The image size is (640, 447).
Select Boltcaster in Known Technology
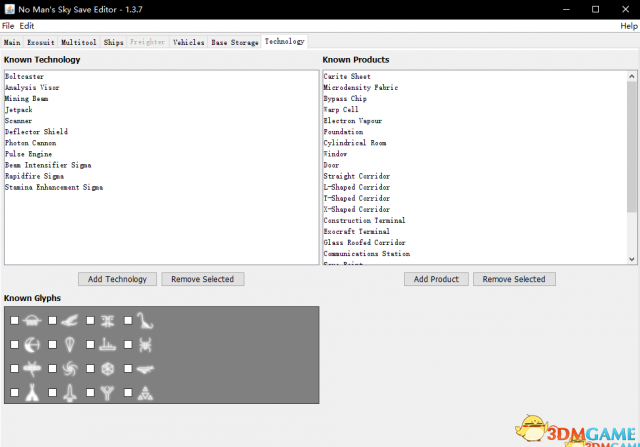coord(162,76)
